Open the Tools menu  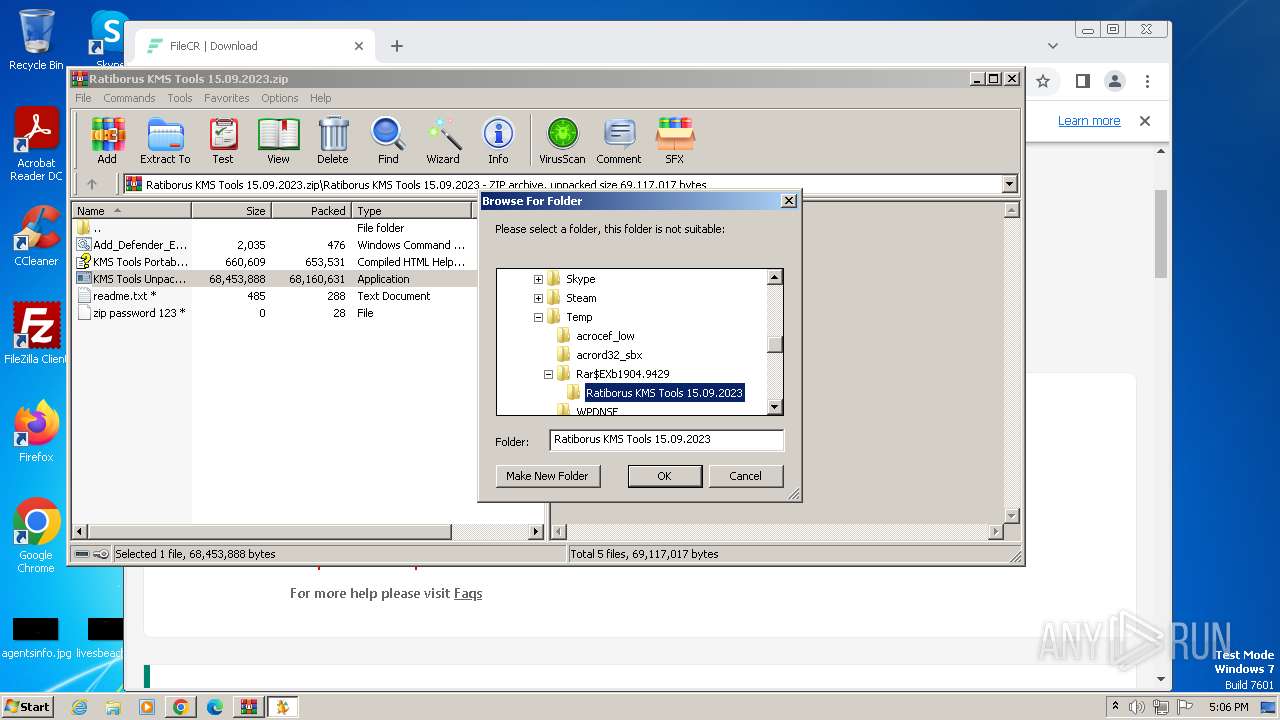[180, 98]
